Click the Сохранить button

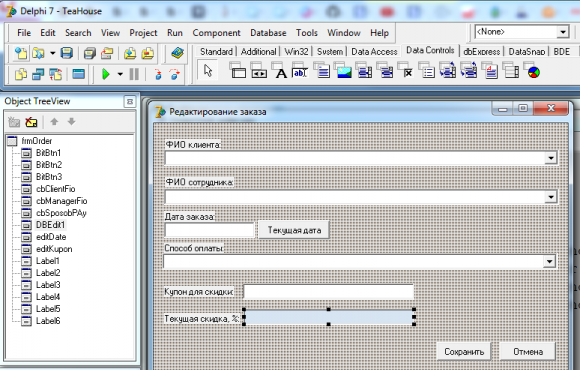464,352
